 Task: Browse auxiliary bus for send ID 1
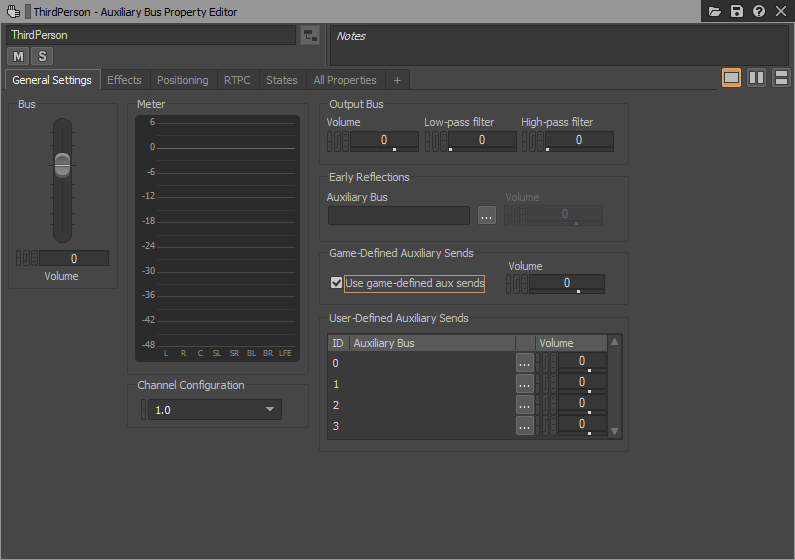coord(525,384)
